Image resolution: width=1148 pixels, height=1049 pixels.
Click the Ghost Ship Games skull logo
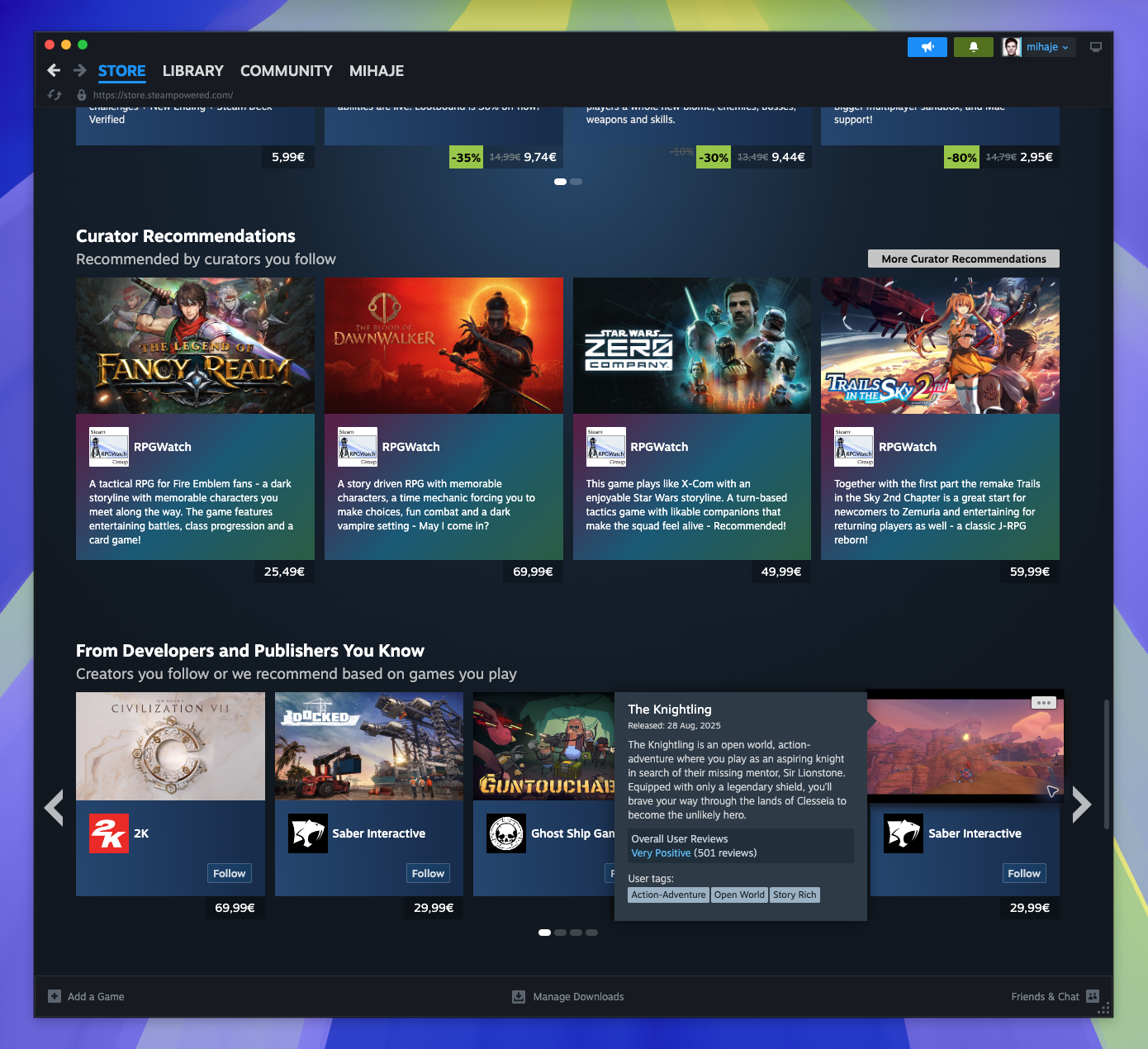[506, 833]
